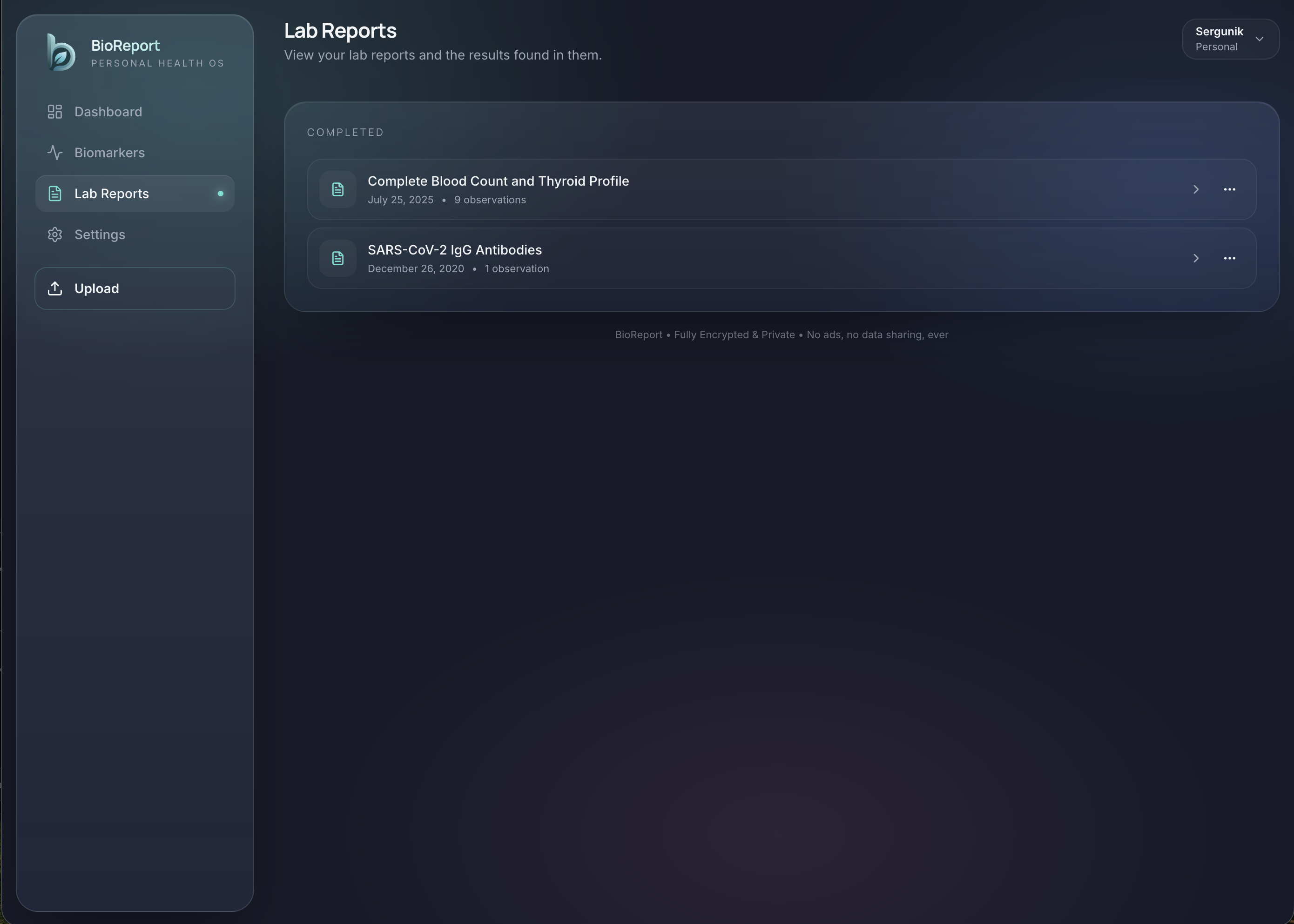
Task: Expand Complete Blood Count report with chevron
Action: [1196, 189]
